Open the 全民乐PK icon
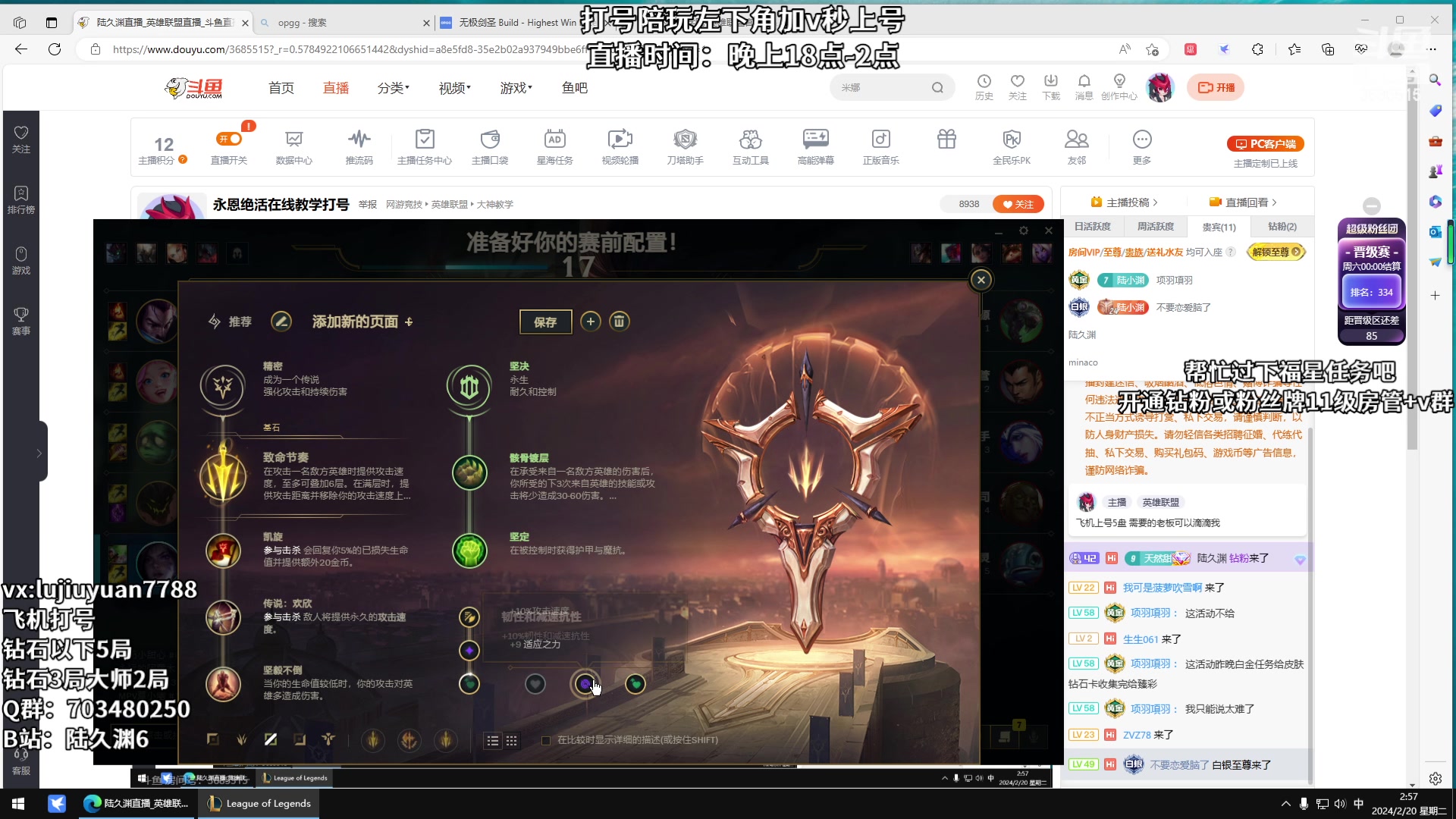 (x=1012, y=146)
